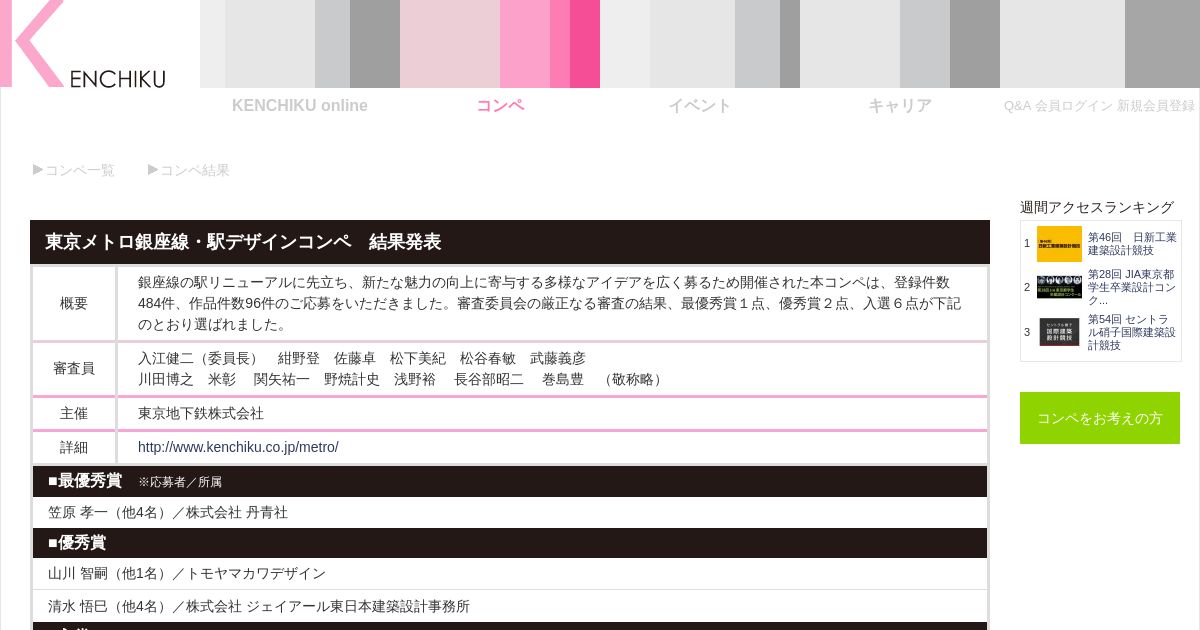Open thumbnail for rank 1 日新工業 competition
The width and height of the screenshot is (1200, 630).
coord(1059,244)
